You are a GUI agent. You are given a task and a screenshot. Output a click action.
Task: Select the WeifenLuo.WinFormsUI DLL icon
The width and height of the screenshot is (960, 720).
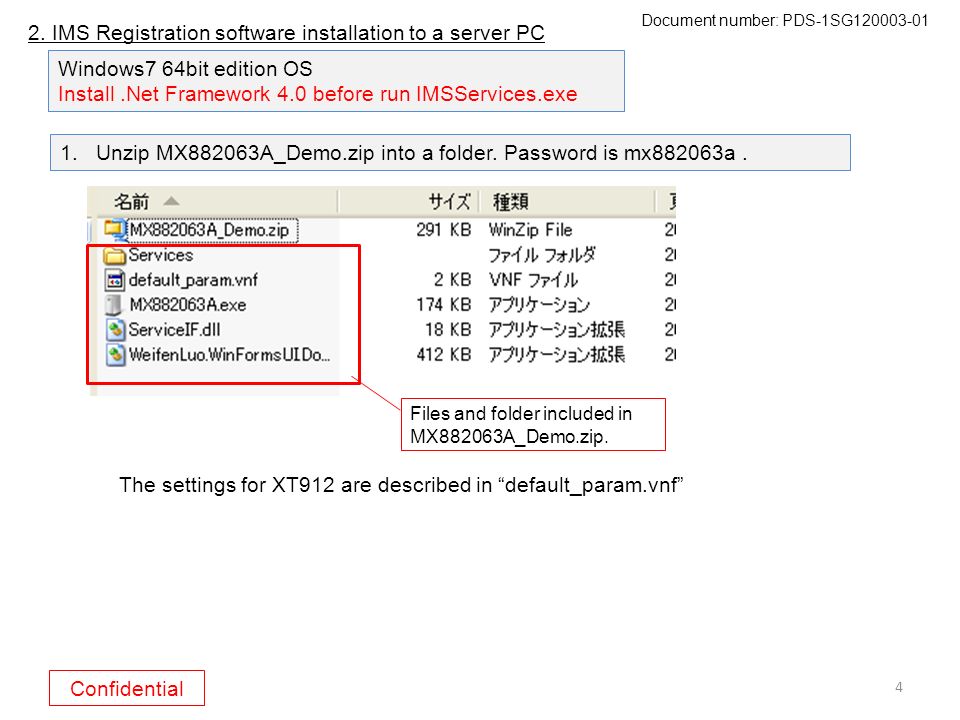pyautogui.click(x=114, y=354)
